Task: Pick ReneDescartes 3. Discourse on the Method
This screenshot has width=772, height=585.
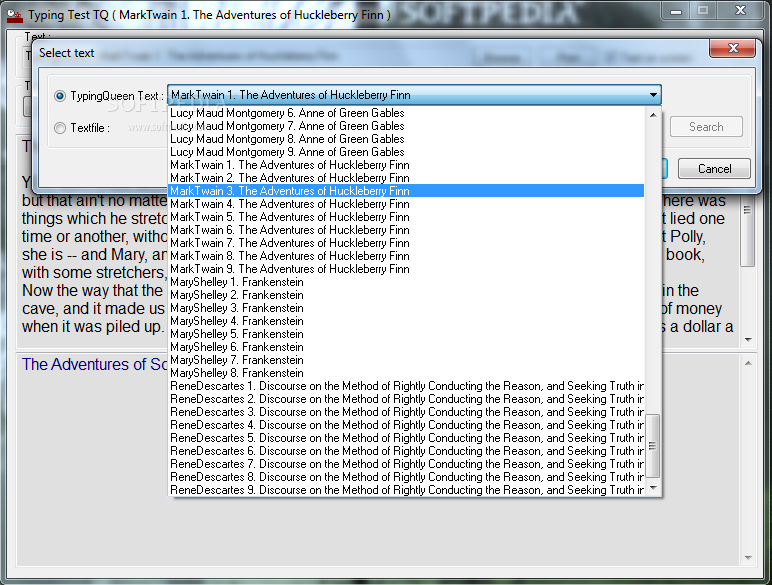Action: [x=406, y=412]
